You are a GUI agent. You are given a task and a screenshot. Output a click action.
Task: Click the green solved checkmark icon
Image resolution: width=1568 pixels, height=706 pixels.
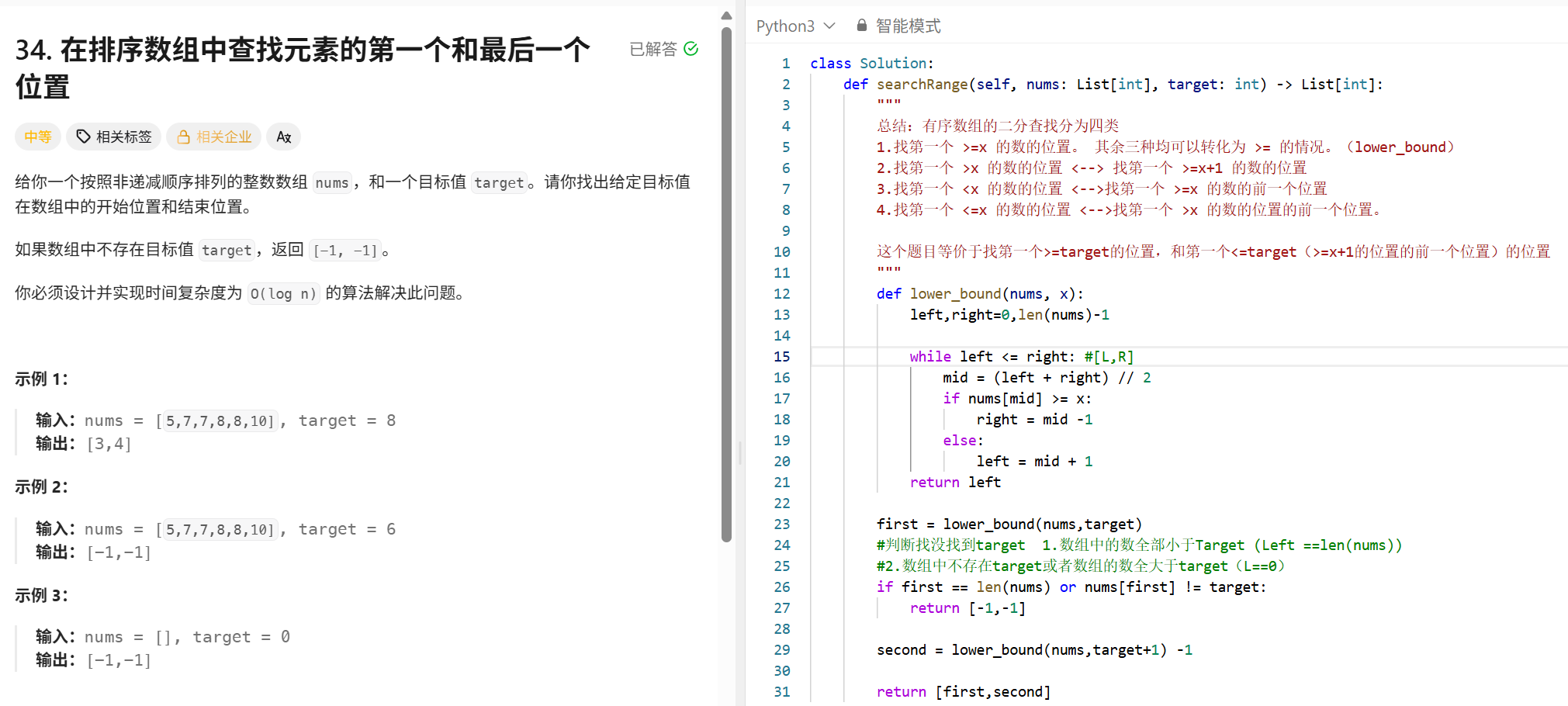[x=691, y=49]
